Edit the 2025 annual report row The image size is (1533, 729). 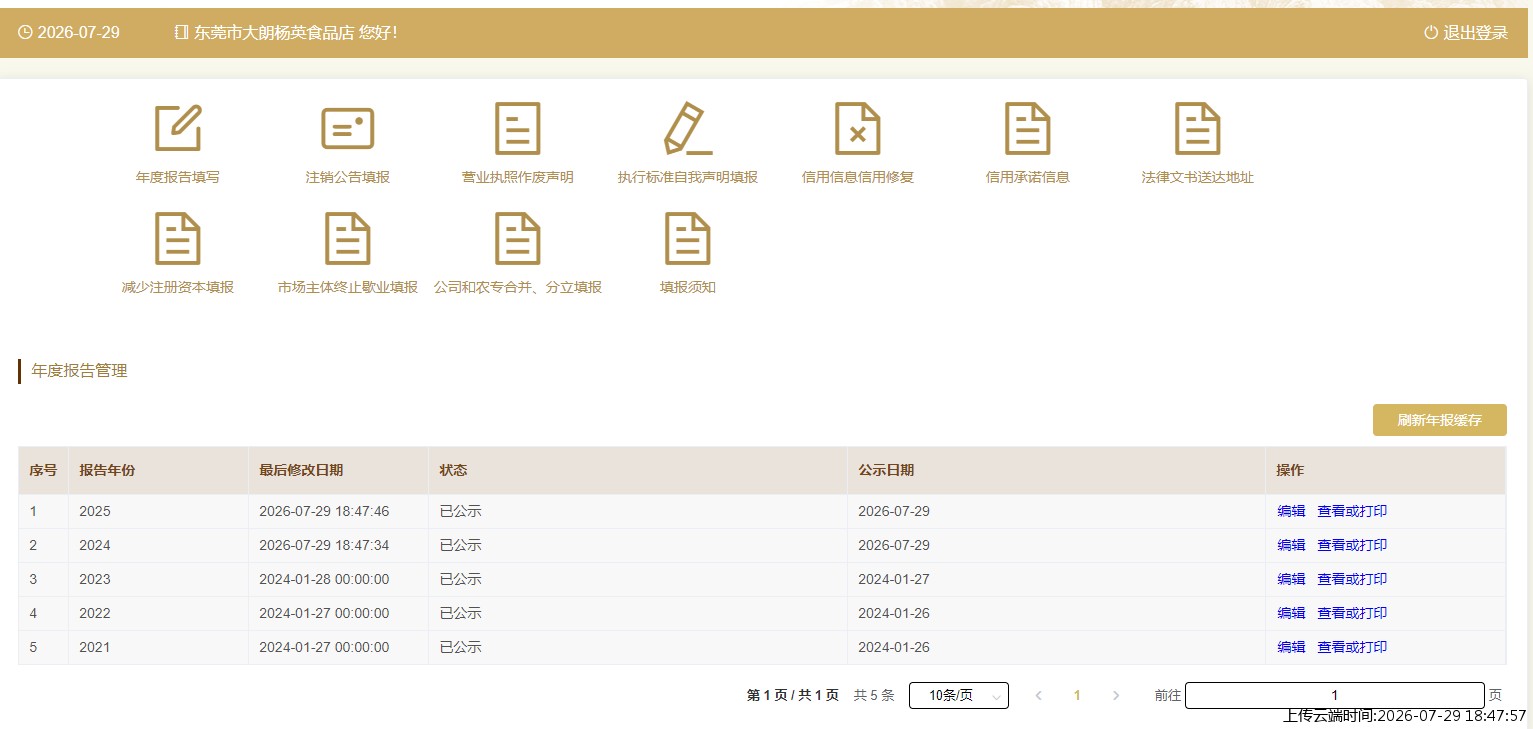pyautogui.click(x=1291, y=511)
